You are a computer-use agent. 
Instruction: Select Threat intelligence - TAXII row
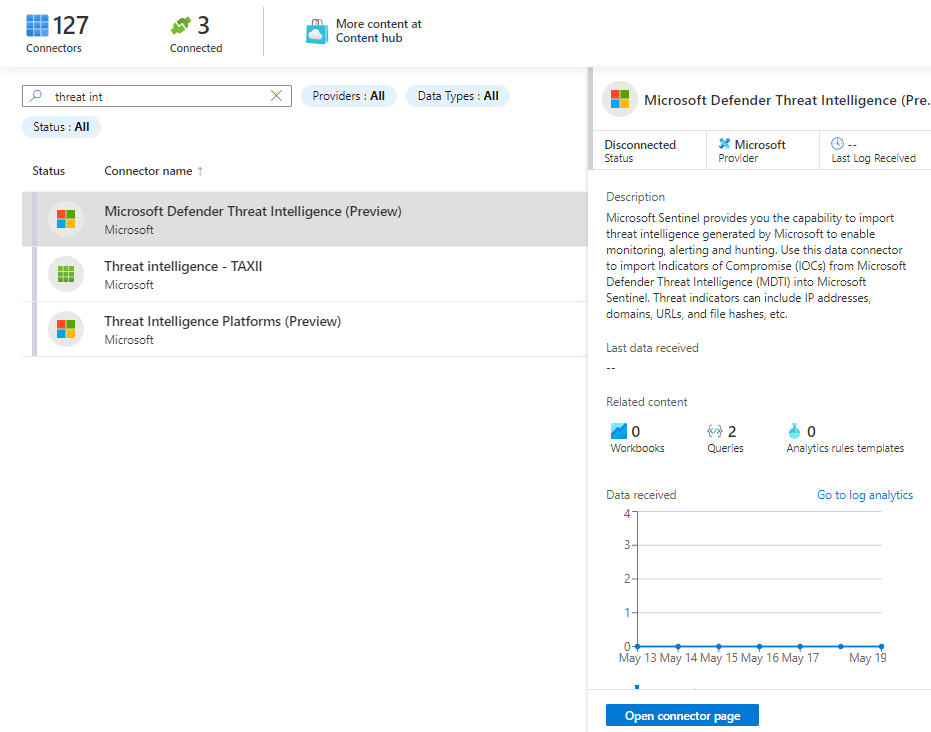pyautogui.click(x=300, y=274)
